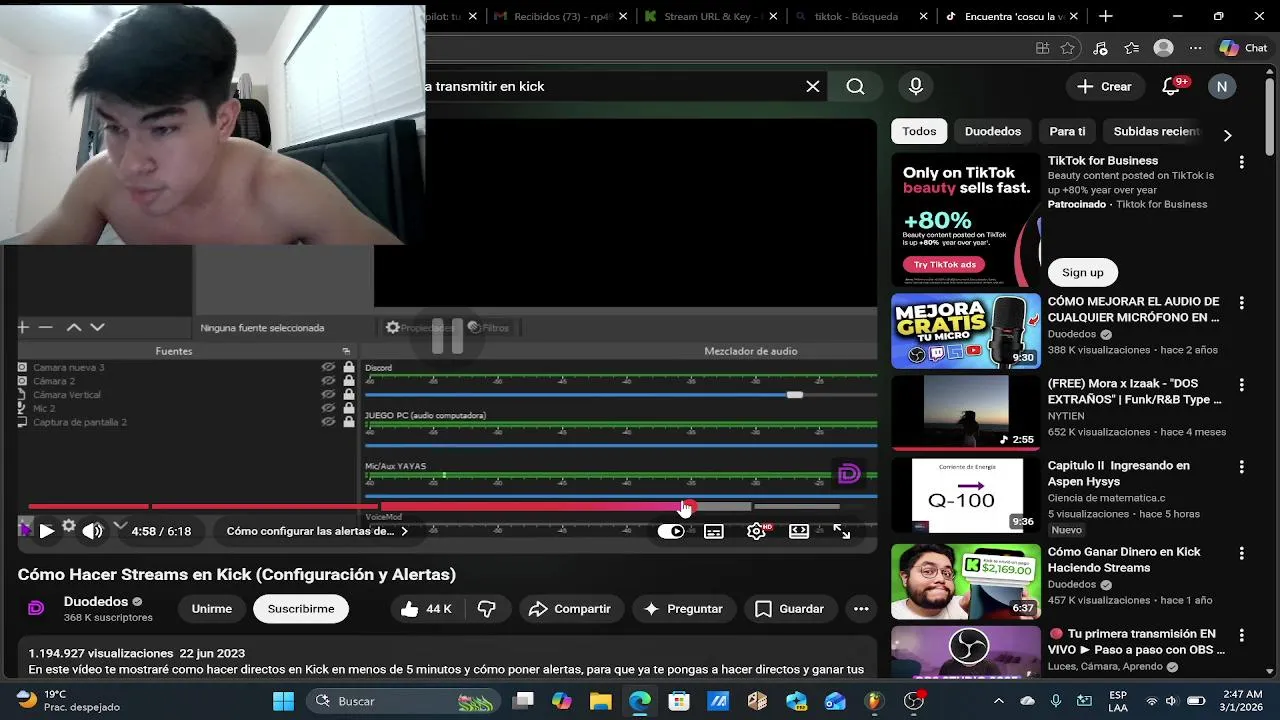Image resolution: width=1280 pixels, height=720 pixels.
Task: Click the YouTube search magnifier button
Action: click(855, 86)
